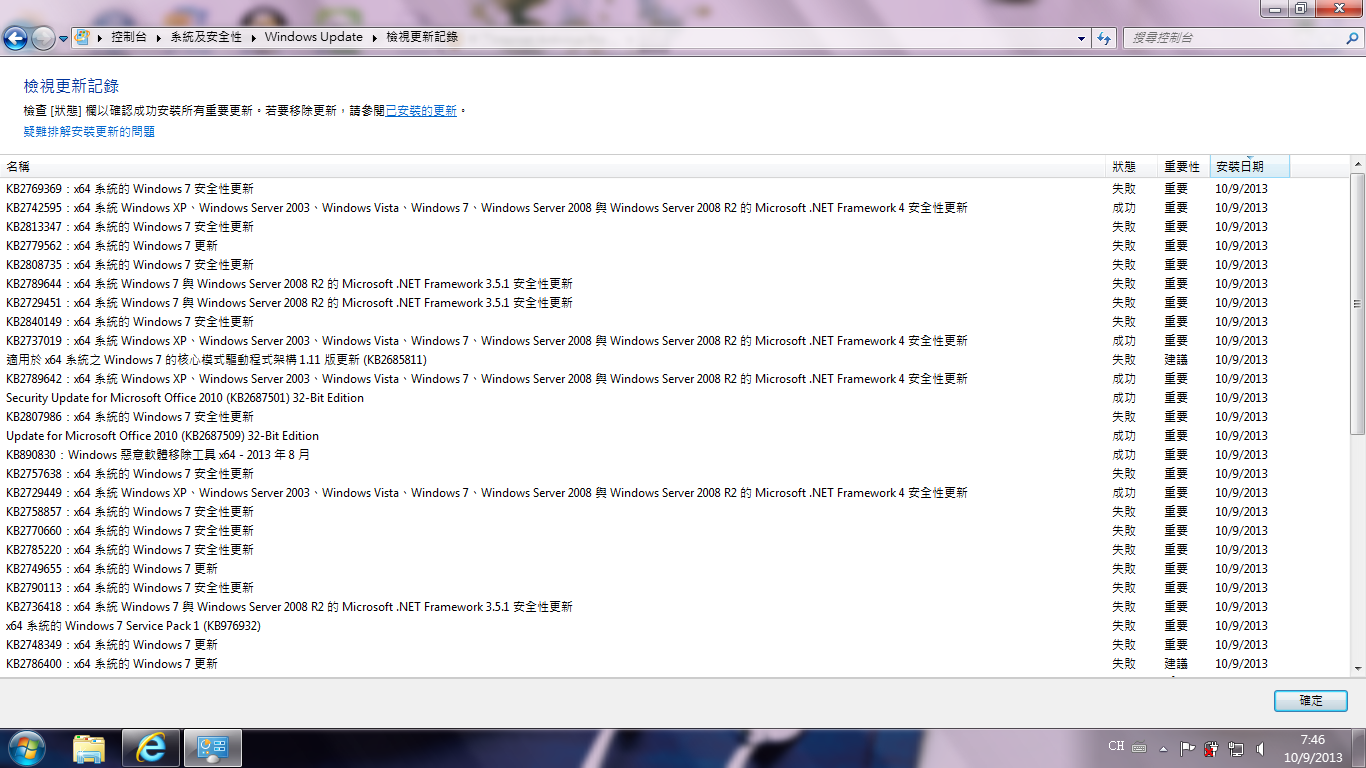Image resolution: width=1366 pixels, height=768 pixels.
Task: Click the Control Panel icon in address bar
Action: tap(83, 37)
